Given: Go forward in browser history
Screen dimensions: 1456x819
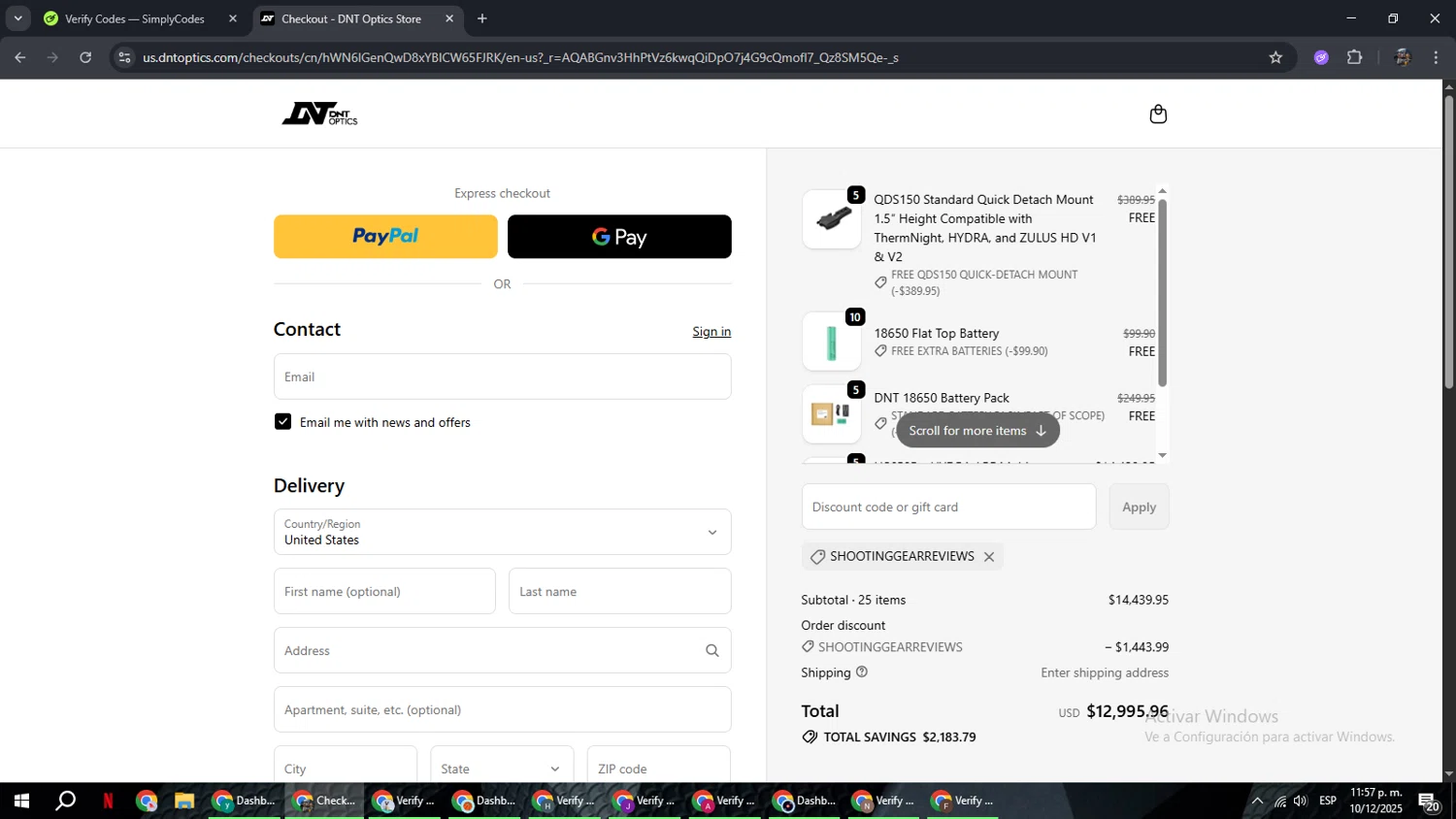Looking at the screenshot, I should click(53, 57).
